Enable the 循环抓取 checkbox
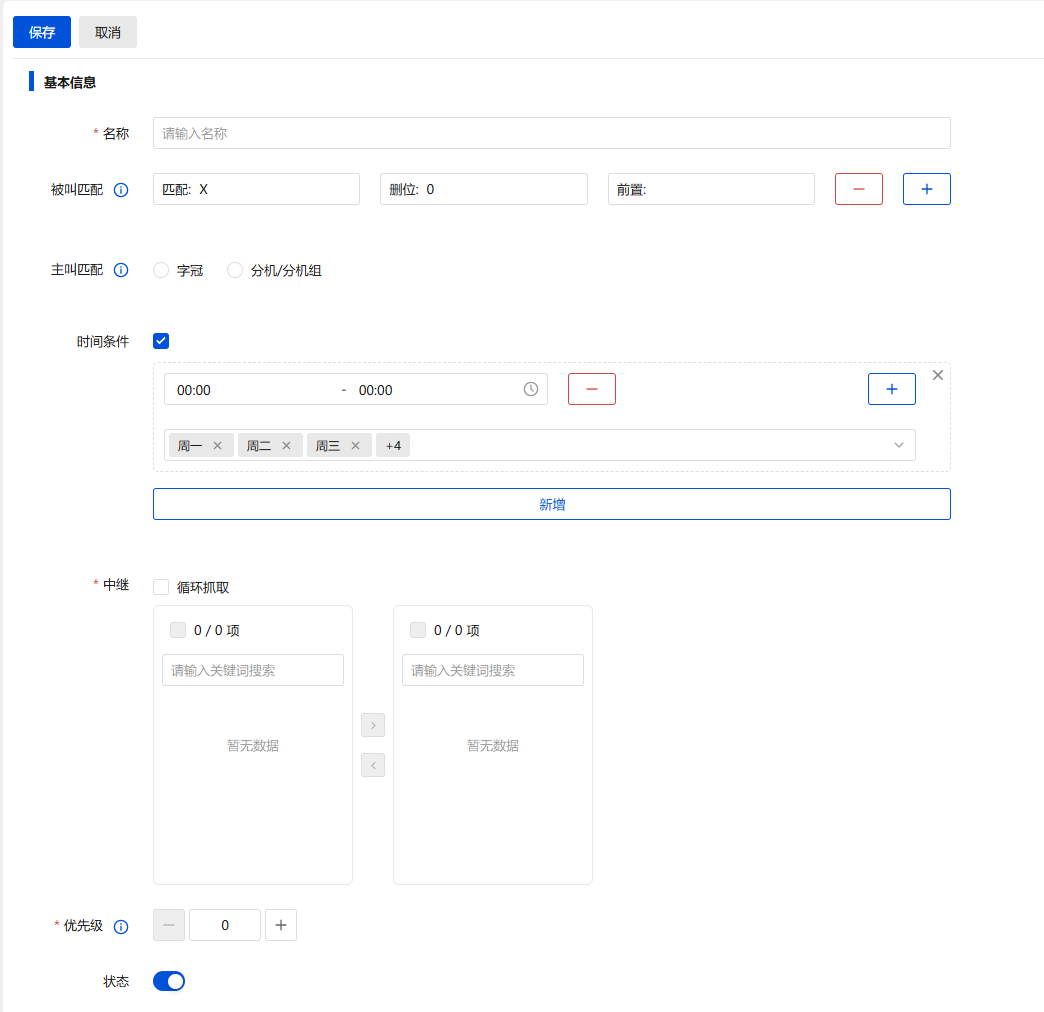1044x1012 pixels. tap(161, 587)
